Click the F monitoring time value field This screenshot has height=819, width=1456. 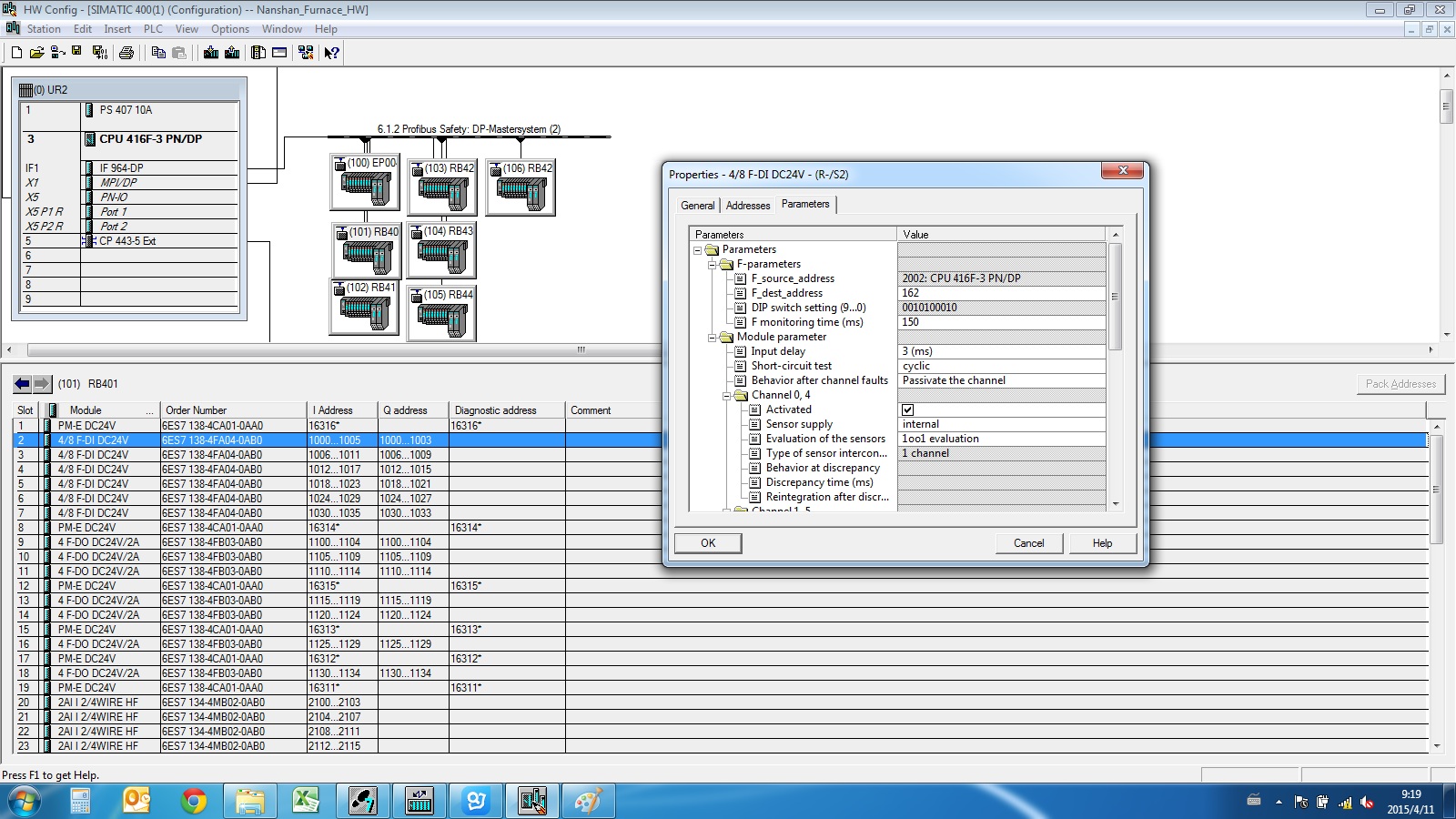[1001, 322]
